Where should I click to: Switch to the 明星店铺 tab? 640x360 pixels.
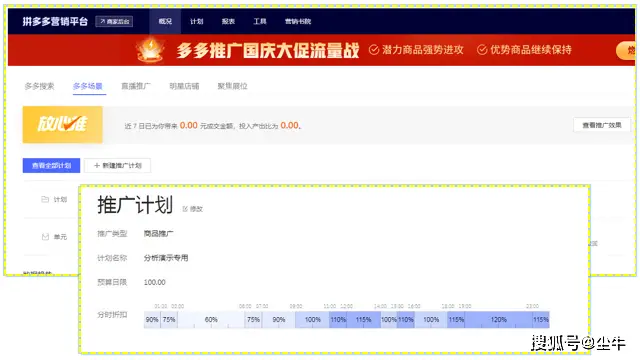click(x=184, y=86)
